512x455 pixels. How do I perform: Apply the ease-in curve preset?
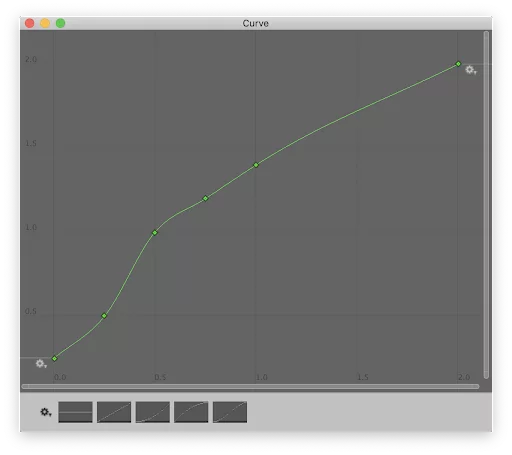pos(153,412)
